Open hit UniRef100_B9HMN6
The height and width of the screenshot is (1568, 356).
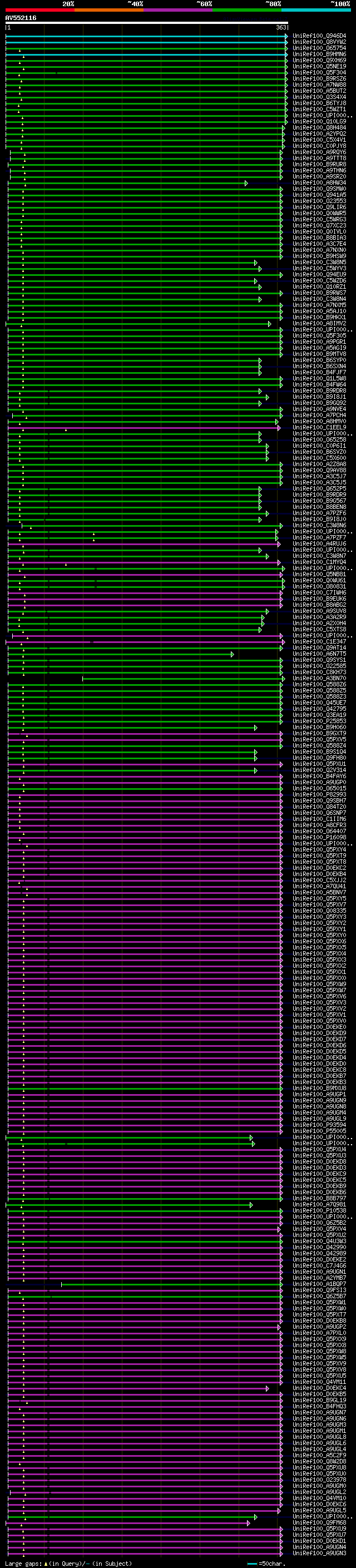point(319,54)
